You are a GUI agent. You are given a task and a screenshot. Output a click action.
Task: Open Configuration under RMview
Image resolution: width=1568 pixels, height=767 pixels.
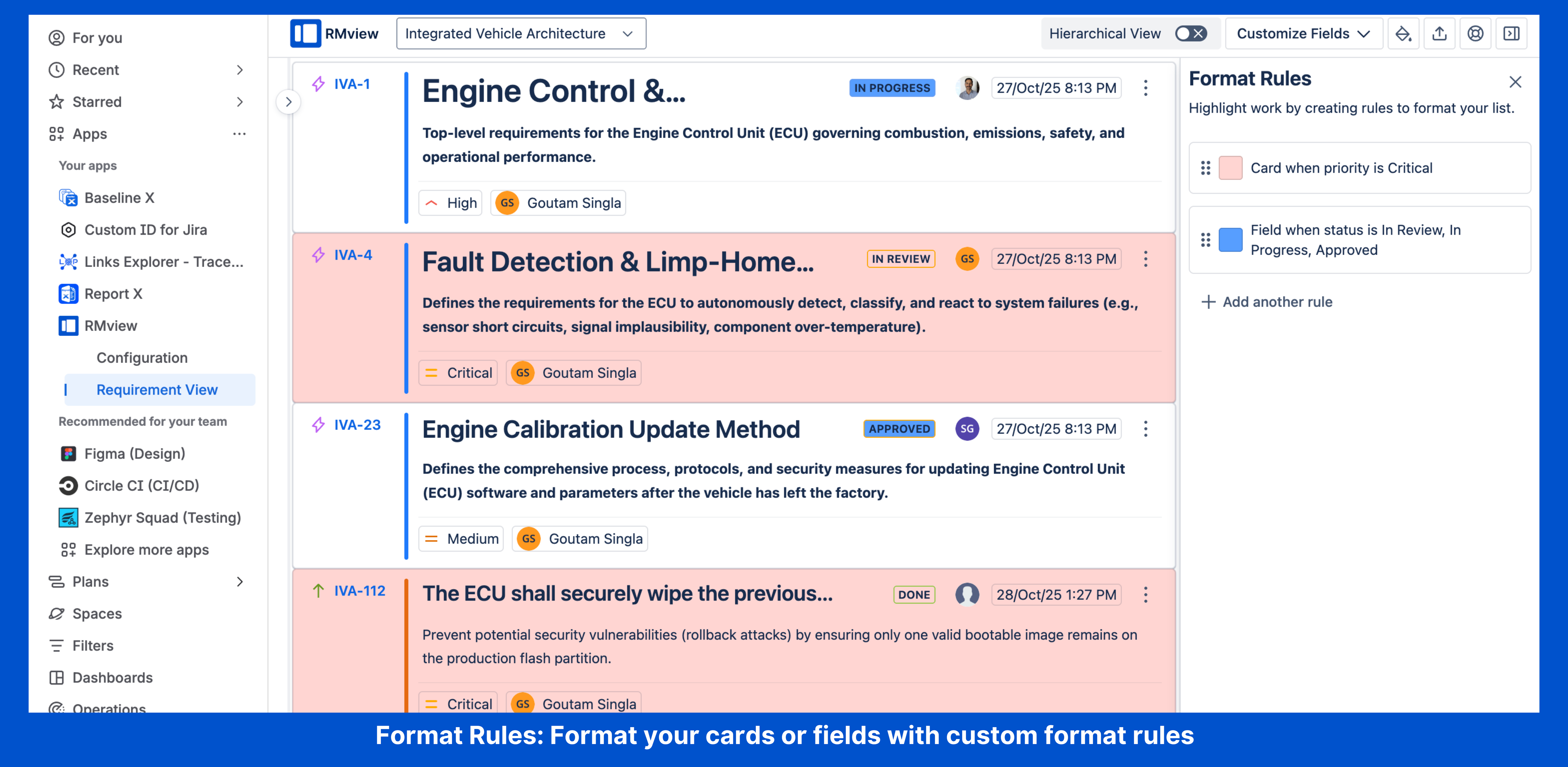(x=142, y=358)
